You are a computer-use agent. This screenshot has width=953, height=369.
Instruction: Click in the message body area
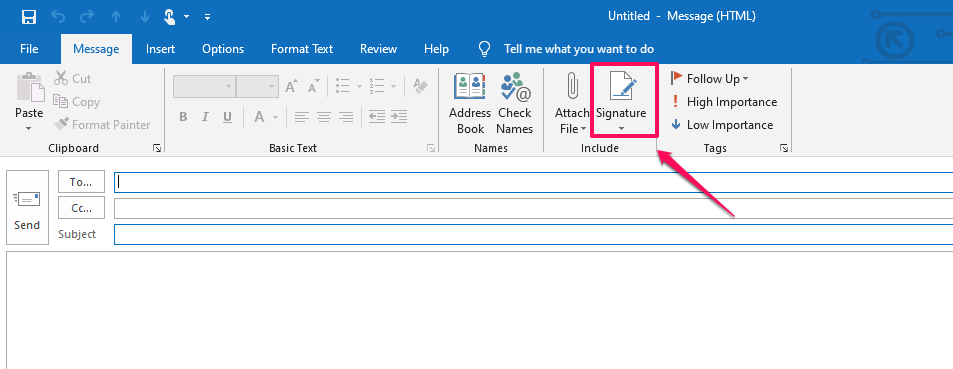480,310
